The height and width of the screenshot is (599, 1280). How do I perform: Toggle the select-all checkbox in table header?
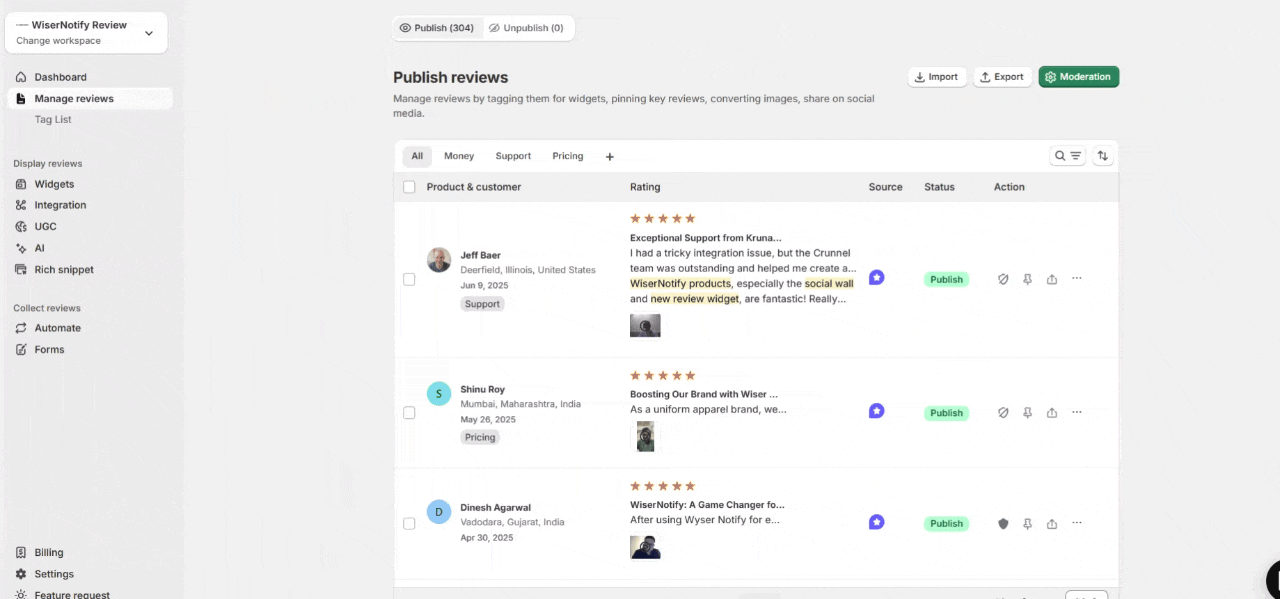[409, 187]
